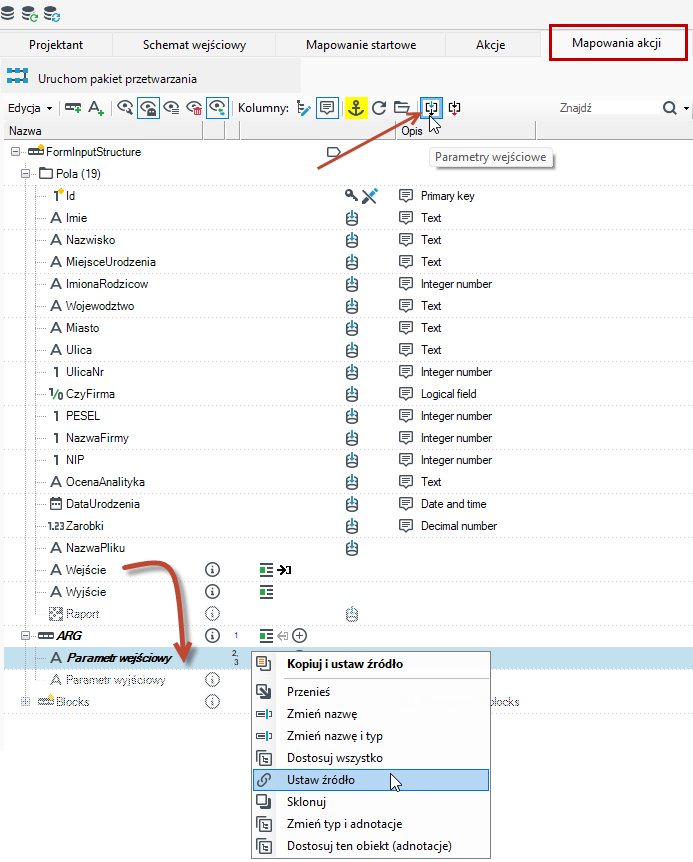The width and height of the screenshot is (693, 862).
Task: Click the green list icon in Wyjście row
Action: [267, 592]
